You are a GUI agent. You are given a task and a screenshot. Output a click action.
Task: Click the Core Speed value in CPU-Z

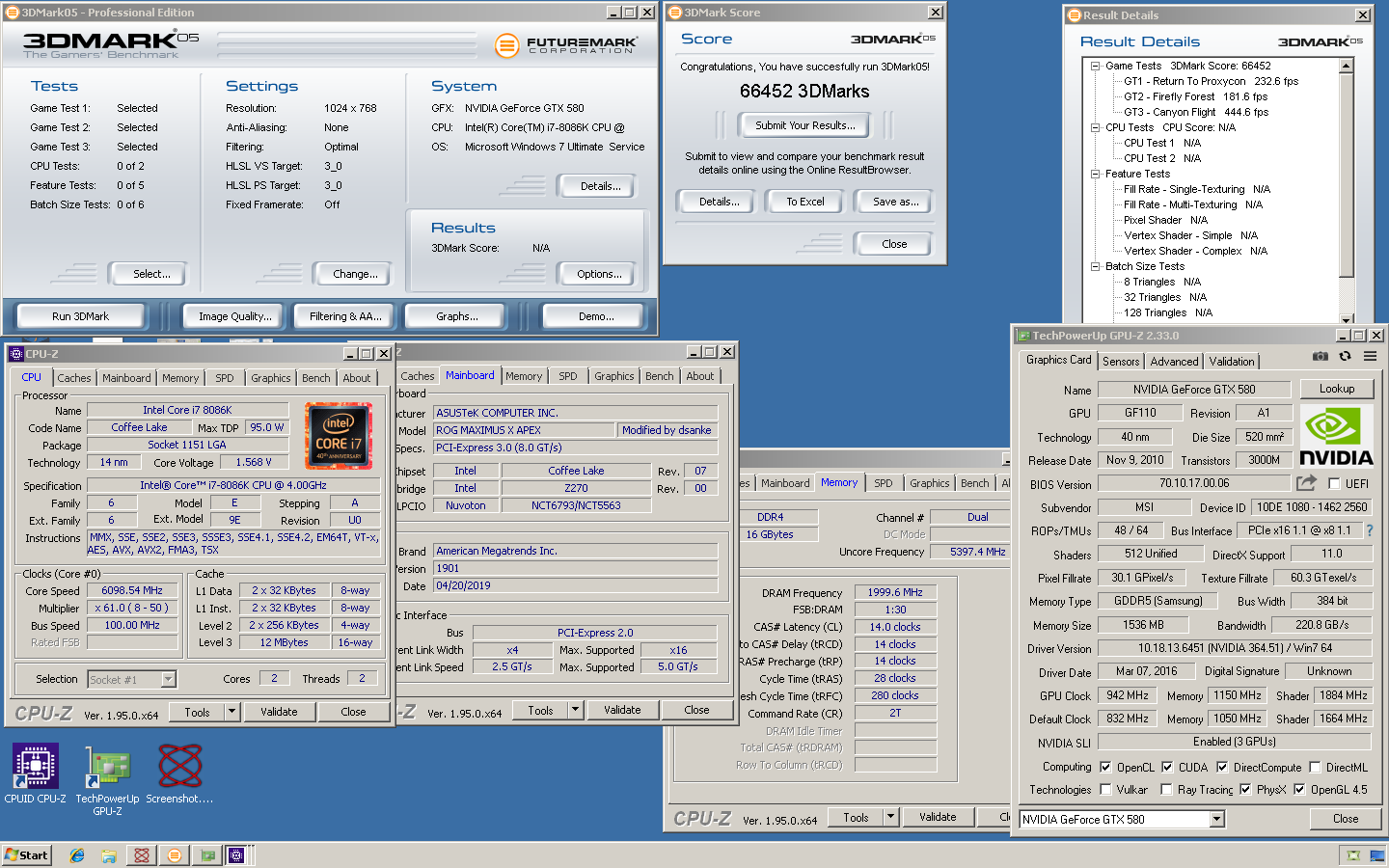click(x=132, y=590)
